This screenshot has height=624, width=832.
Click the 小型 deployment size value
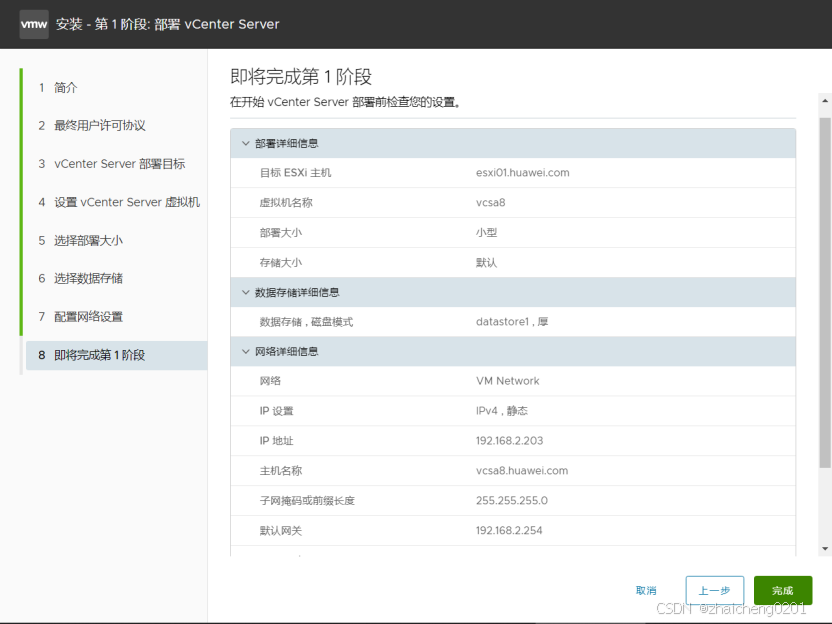click(487, 232)
